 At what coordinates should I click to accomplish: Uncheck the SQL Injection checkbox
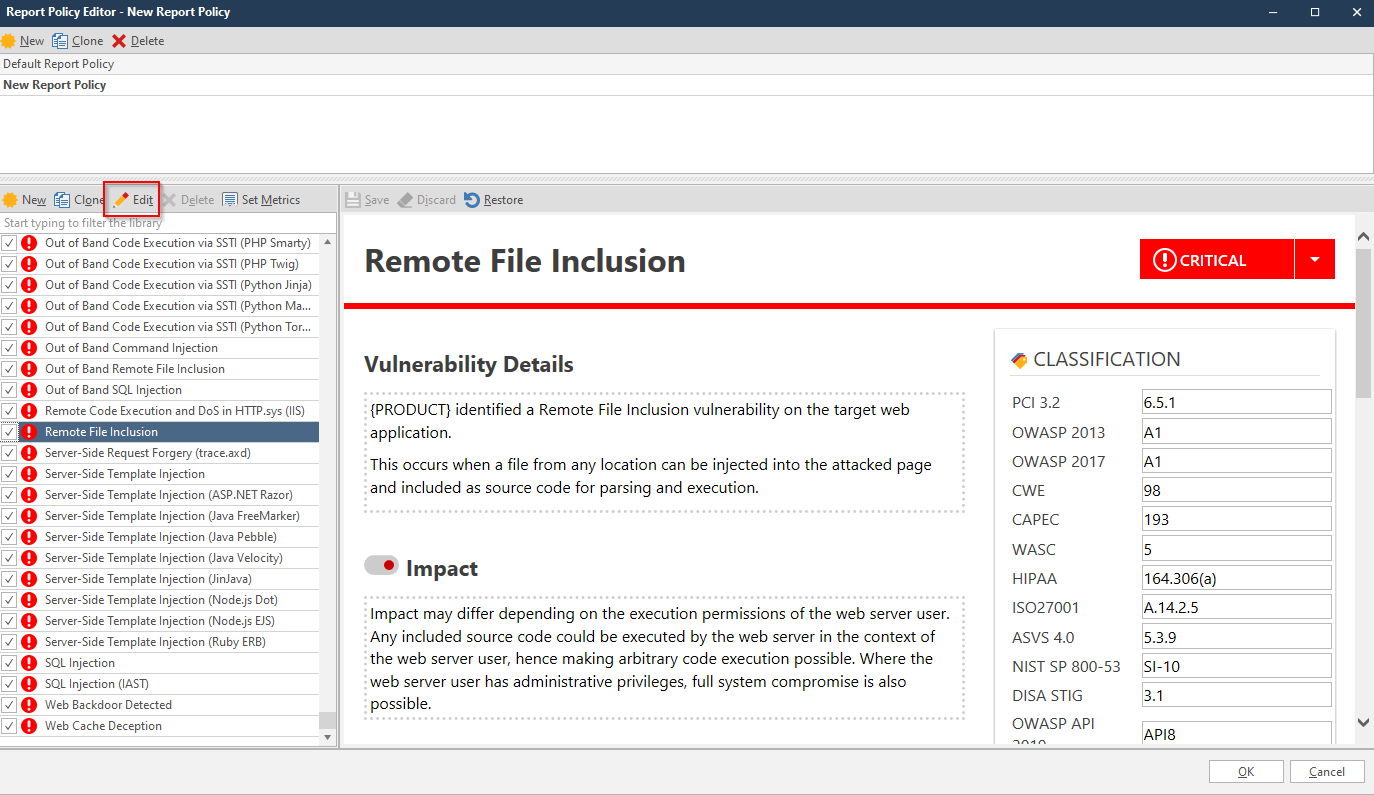[x=9, y=663]
